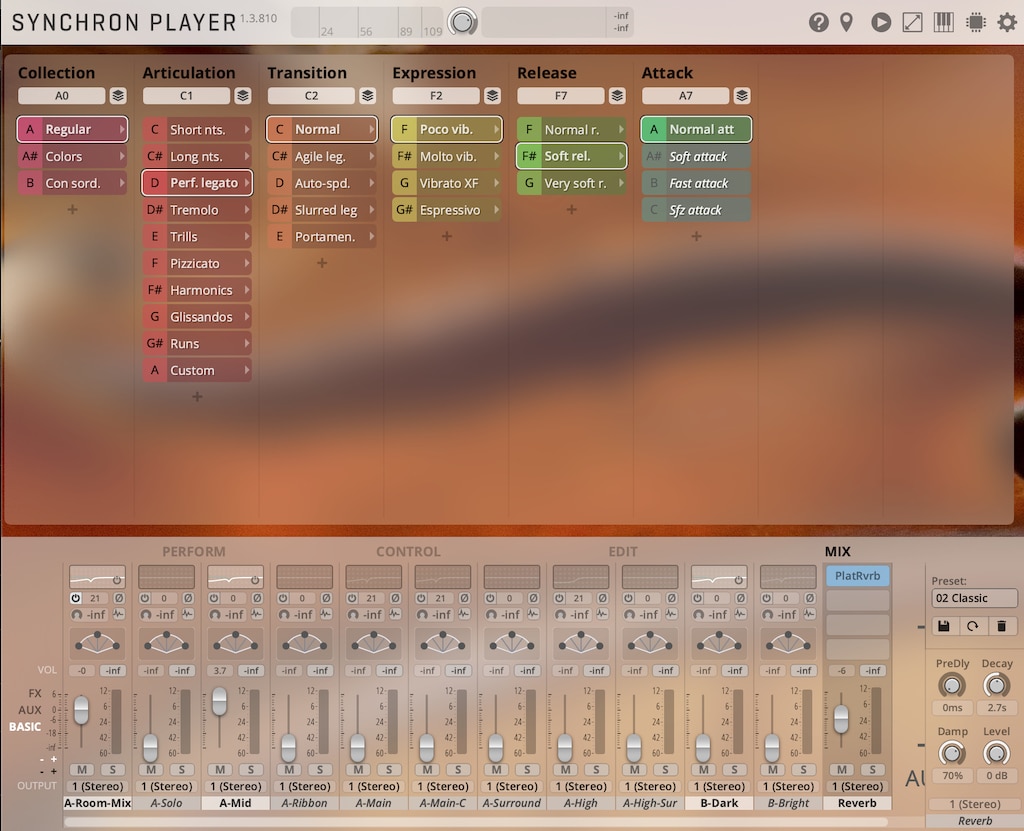Show the piano keyboard icon
Viewport: 1024px width, 831px height.
(944, 22)
